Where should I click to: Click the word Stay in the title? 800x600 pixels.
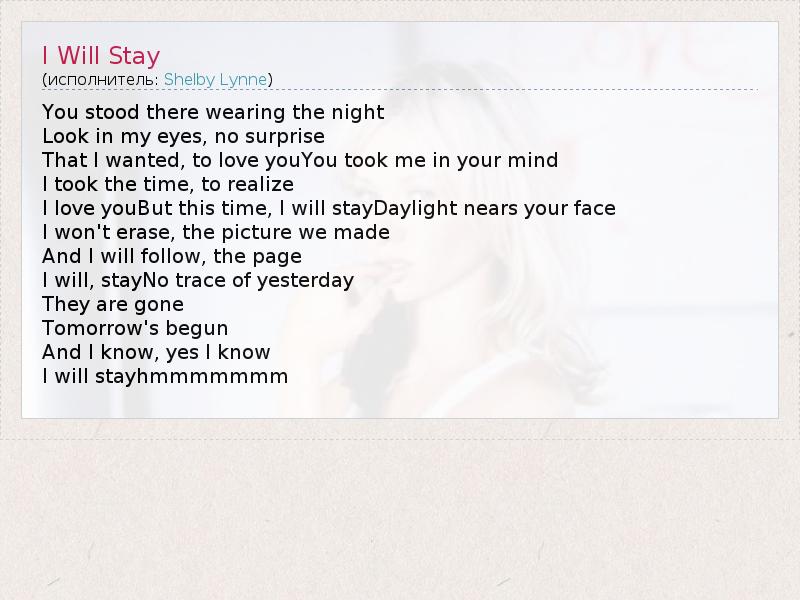coord(135,55)
